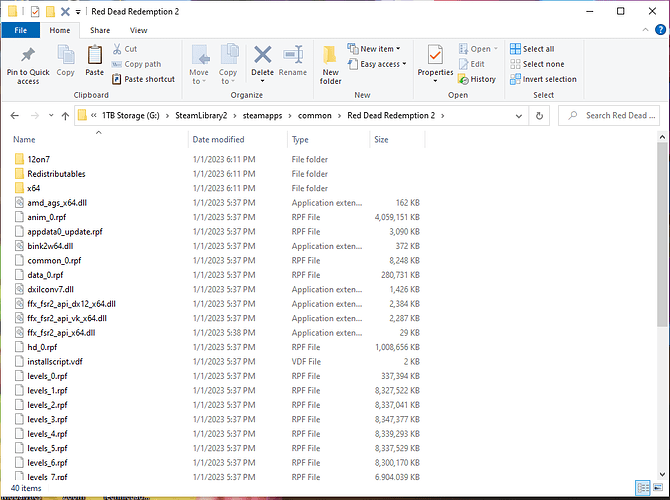Select the installscript.vdf file
This screenshot has width=670, height=500.
tap(55, 361)
